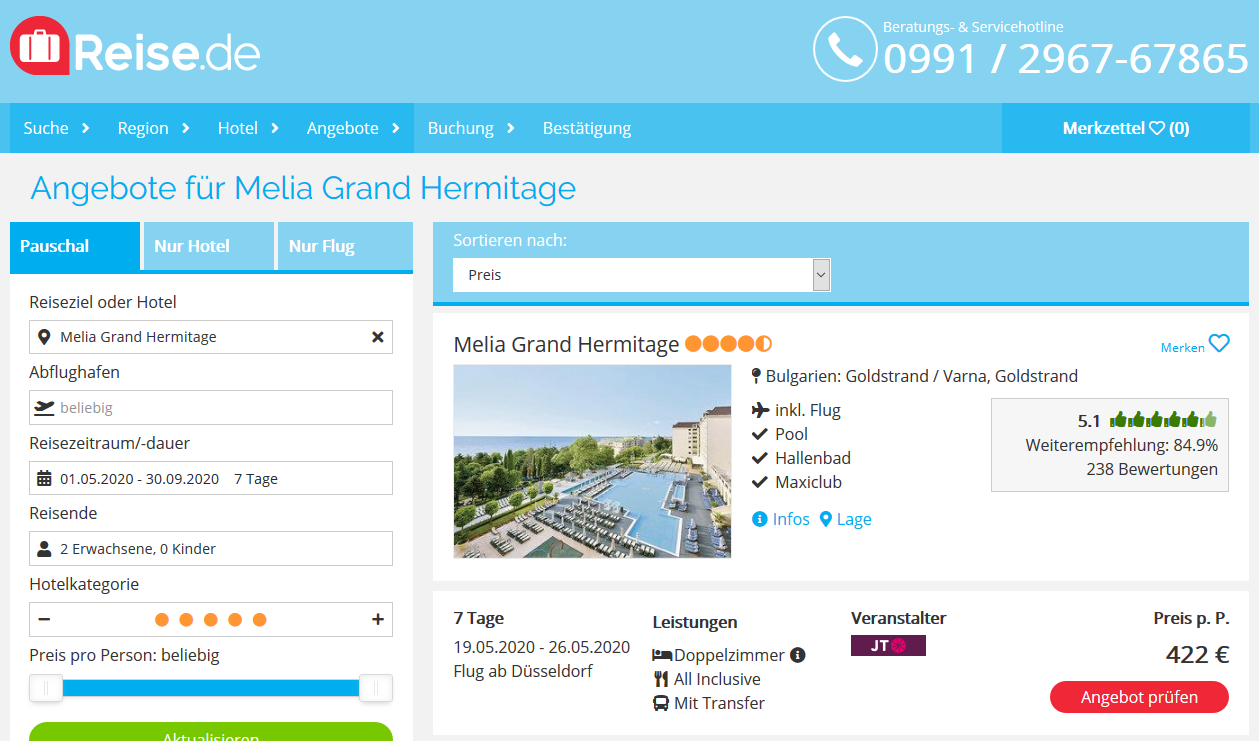Click the Melia Grand Hermitage hotel title

point(566,344)
